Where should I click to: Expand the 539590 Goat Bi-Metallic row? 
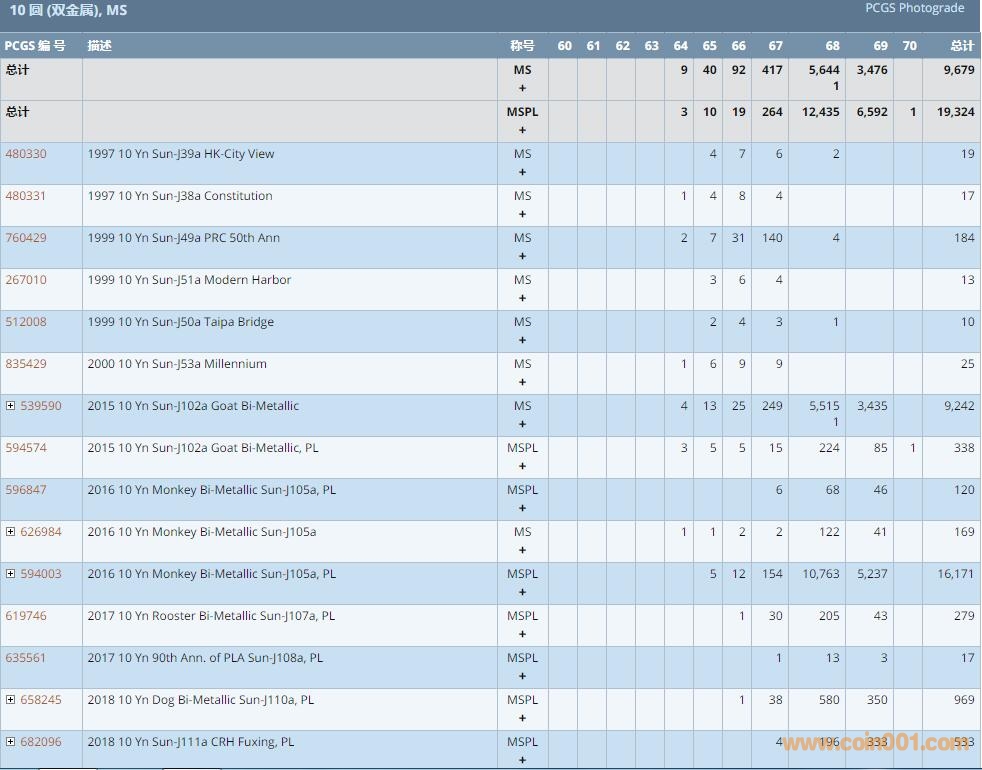(x=11, y=406)
